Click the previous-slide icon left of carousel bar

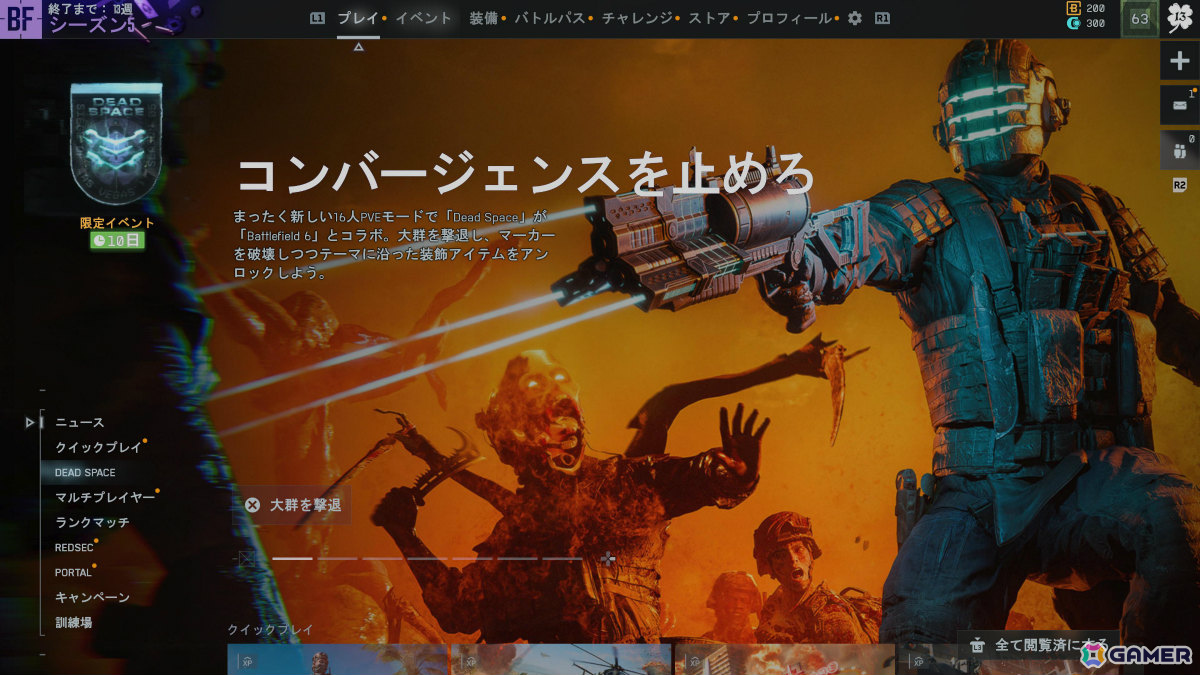(248, 559)
